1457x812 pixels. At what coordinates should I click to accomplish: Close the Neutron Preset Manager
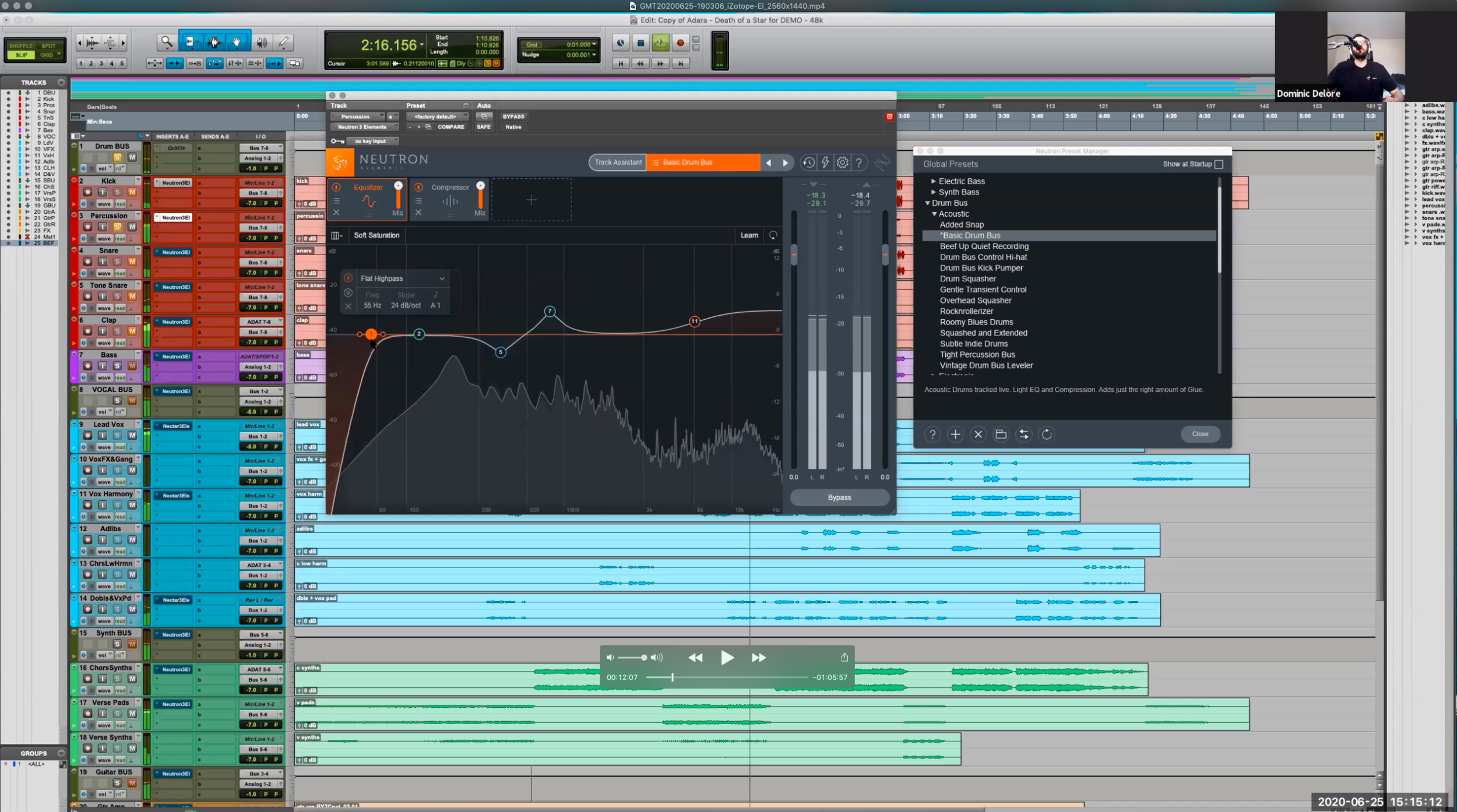pos(1200,434)
